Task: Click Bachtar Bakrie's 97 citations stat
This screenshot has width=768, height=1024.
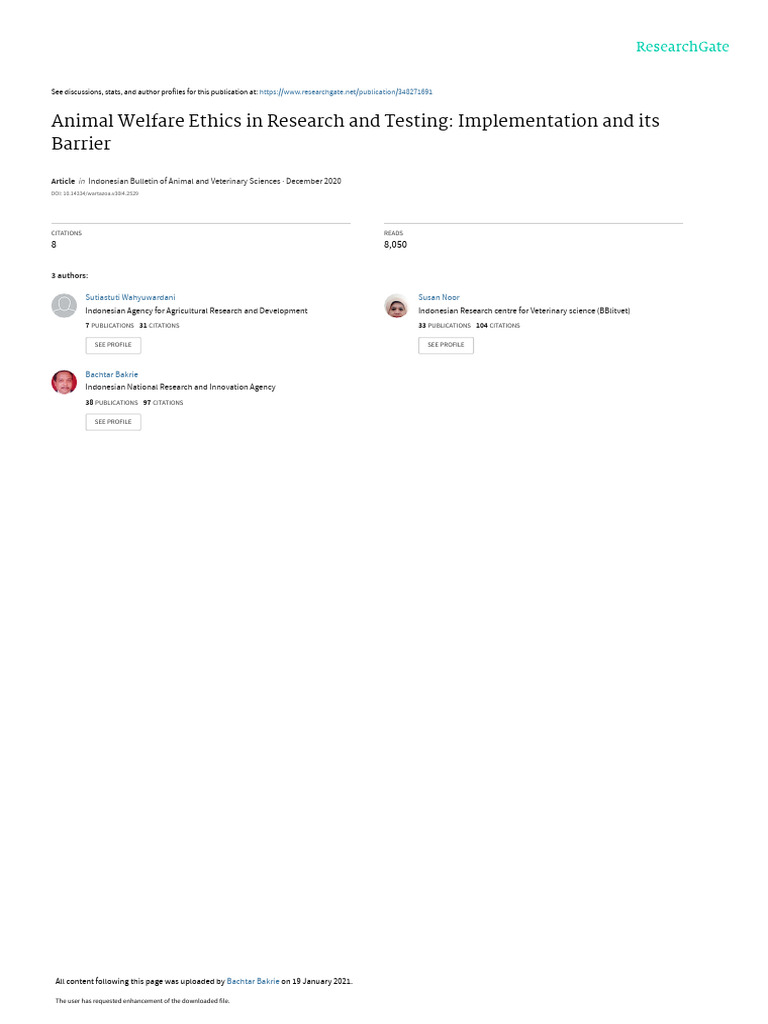Action: pos(163,402)
